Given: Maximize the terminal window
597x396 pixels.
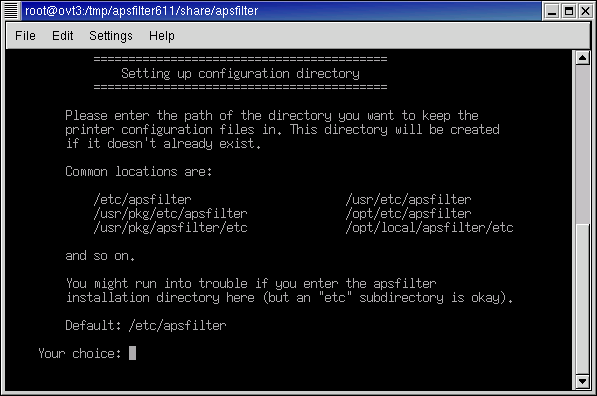Looking at the screenshot, I should [569, 11].
